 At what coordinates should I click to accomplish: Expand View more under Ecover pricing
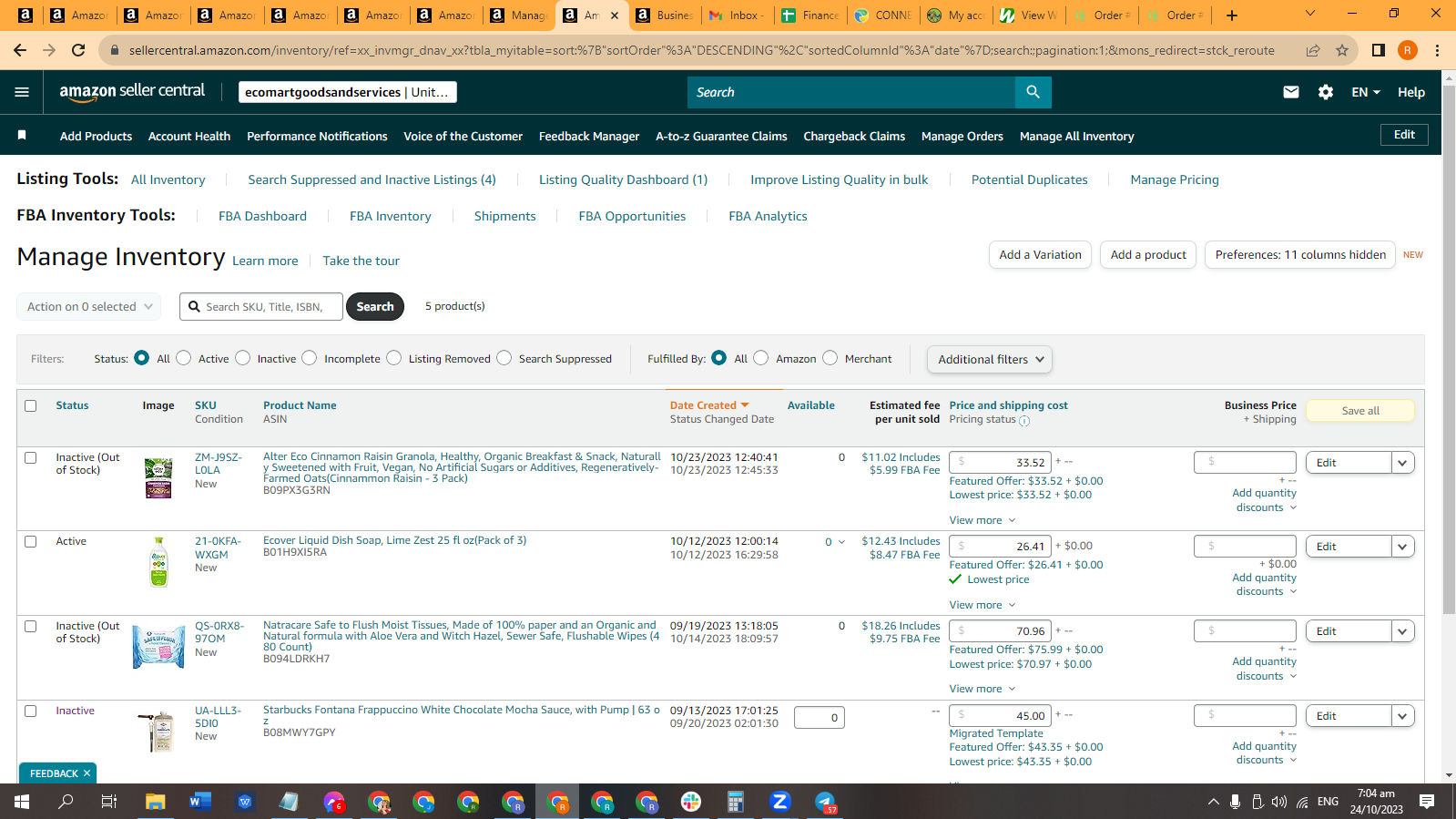983,605
